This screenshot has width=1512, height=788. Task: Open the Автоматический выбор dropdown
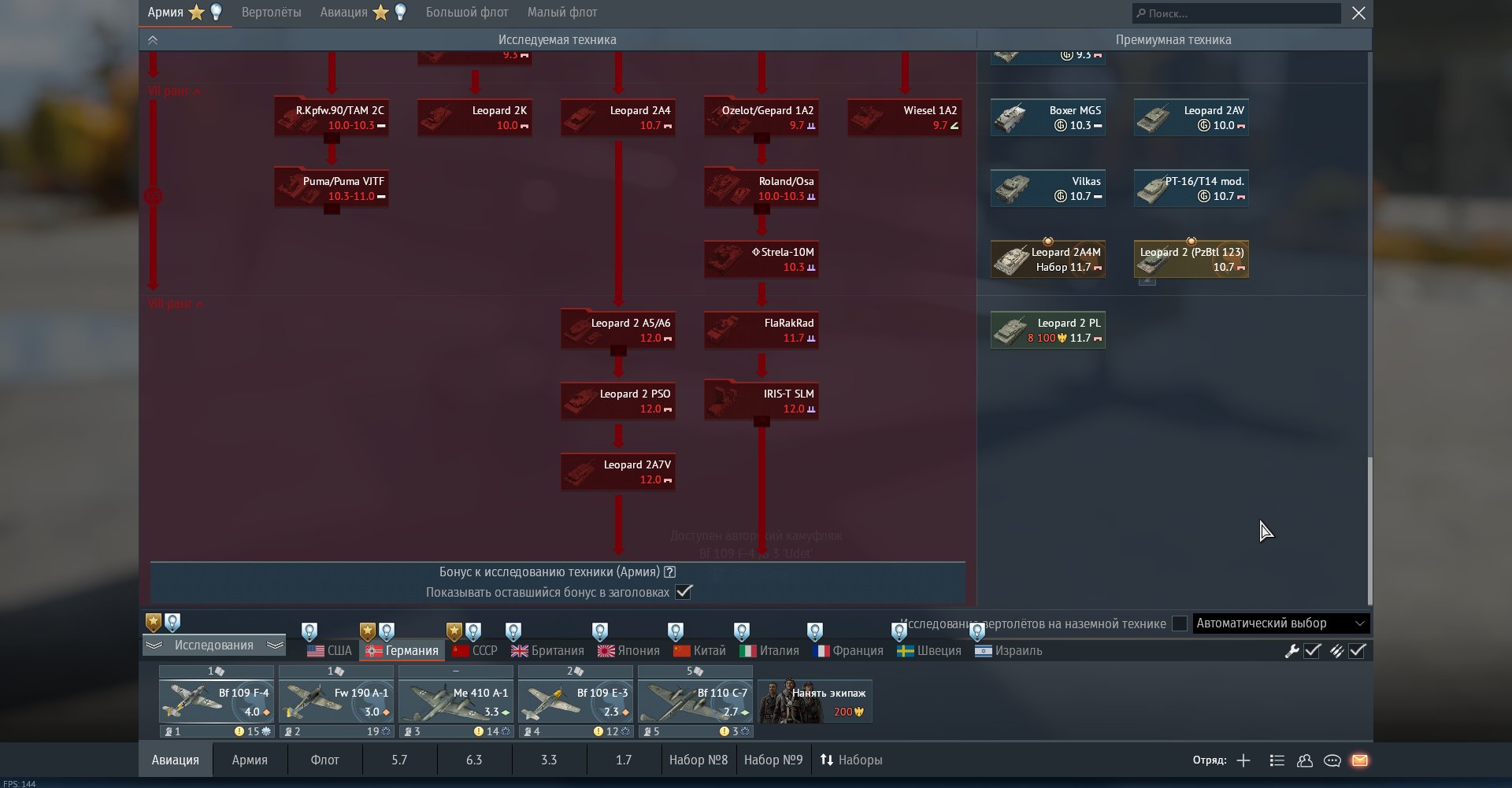pyautogui.click(x=1280, y=623)
